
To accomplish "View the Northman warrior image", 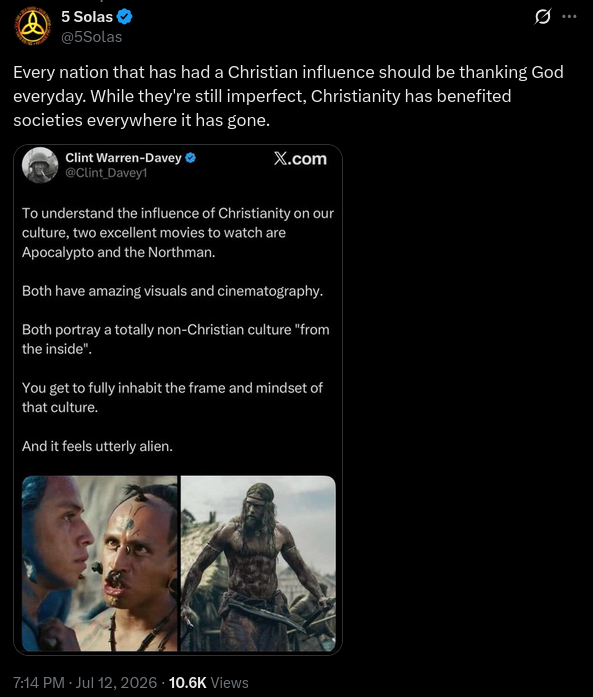I will (258, 563).
